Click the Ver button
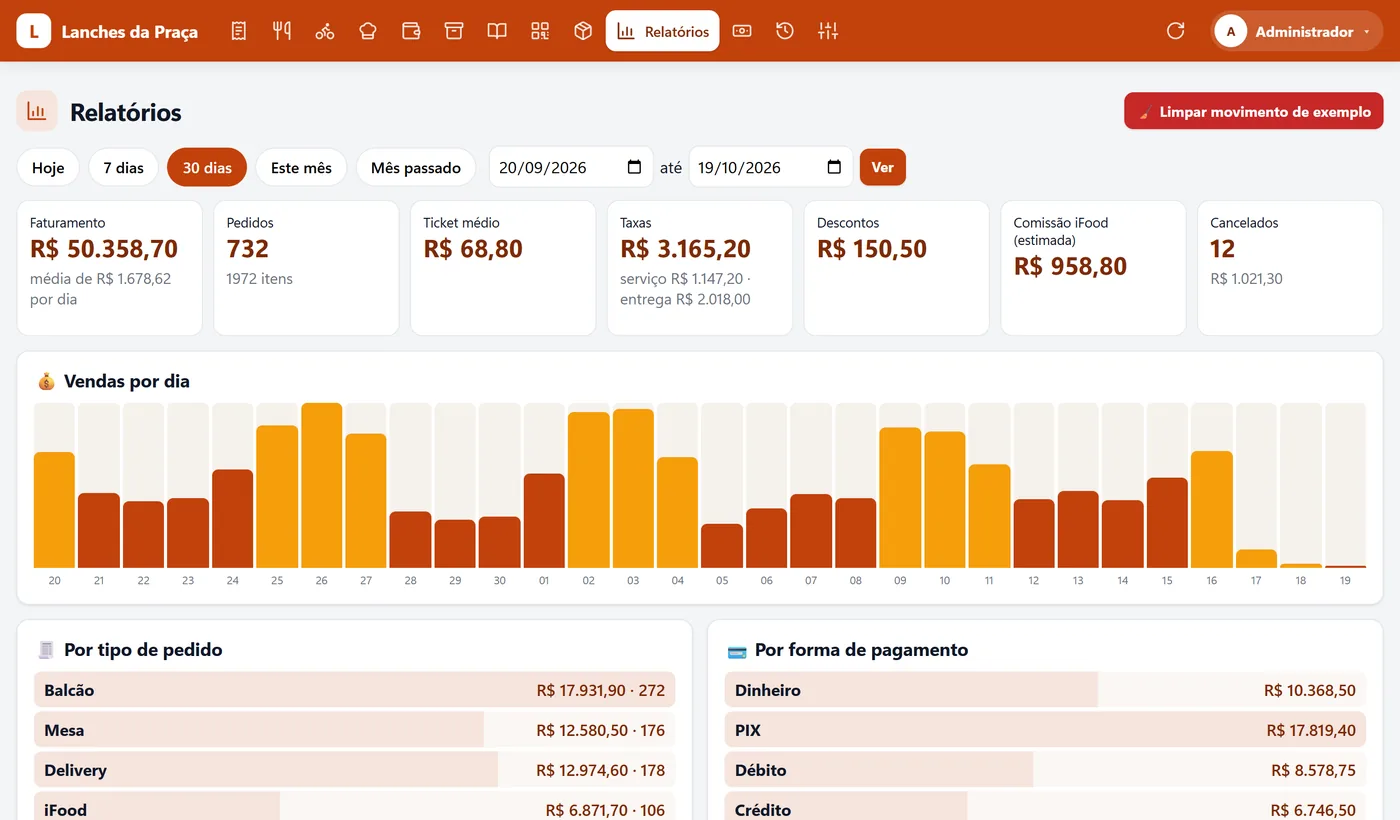Screen dimensions: 1400x820 pos(883,167)
